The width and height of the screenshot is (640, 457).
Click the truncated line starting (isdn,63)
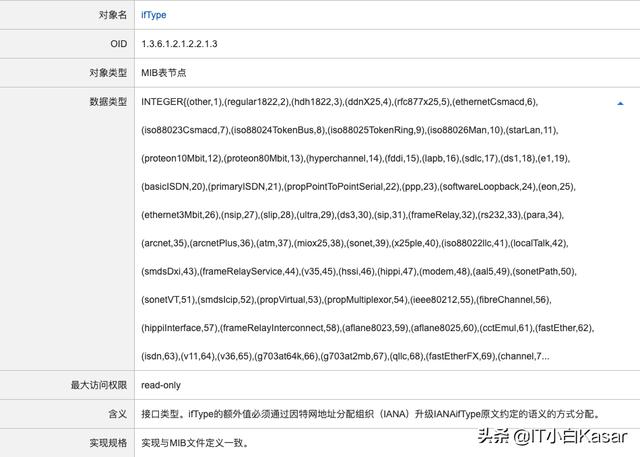[345, 356]
